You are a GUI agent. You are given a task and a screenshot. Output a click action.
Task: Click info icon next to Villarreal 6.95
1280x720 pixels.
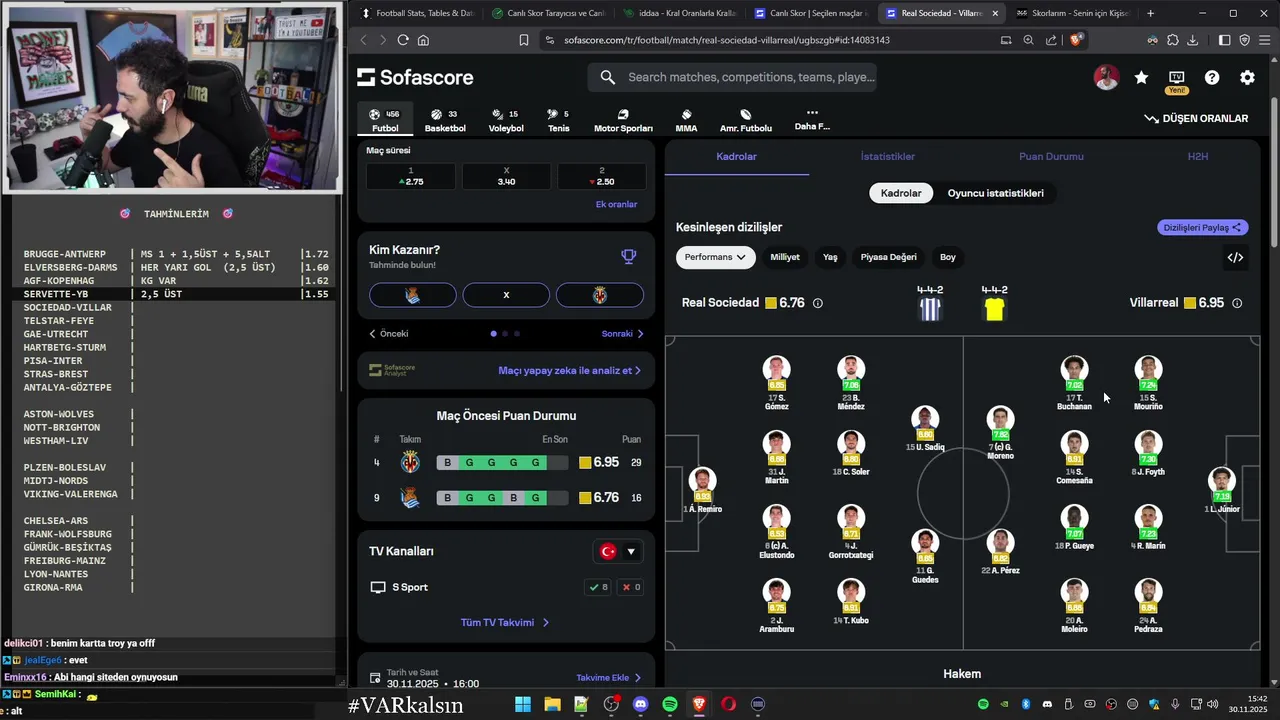[1237, 303]
